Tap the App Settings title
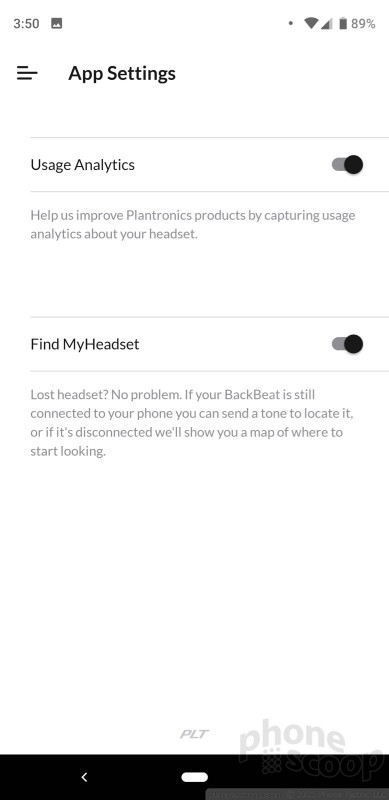This screenshot has width=389, height=800. click(x=122, y=73)
